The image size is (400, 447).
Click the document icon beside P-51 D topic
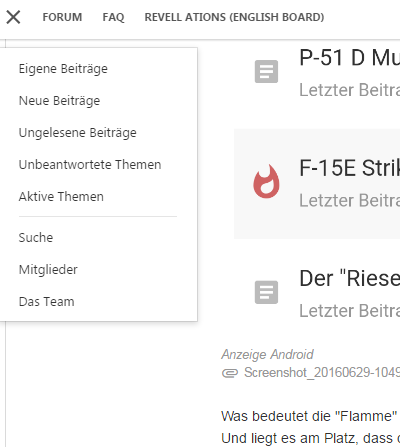(266, 71)
